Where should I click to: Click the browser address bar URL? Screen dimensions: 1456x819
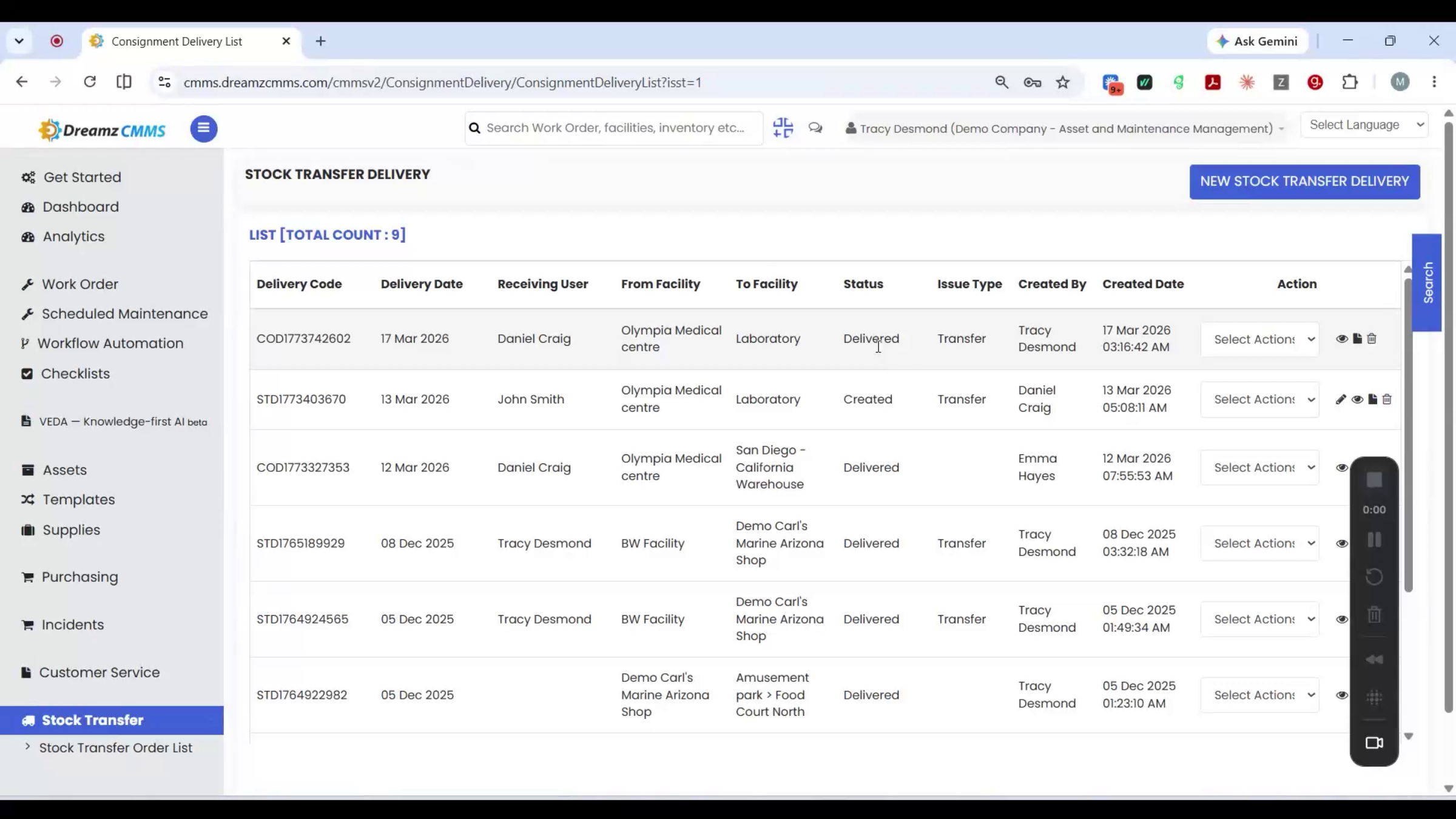tap(443, 83)
